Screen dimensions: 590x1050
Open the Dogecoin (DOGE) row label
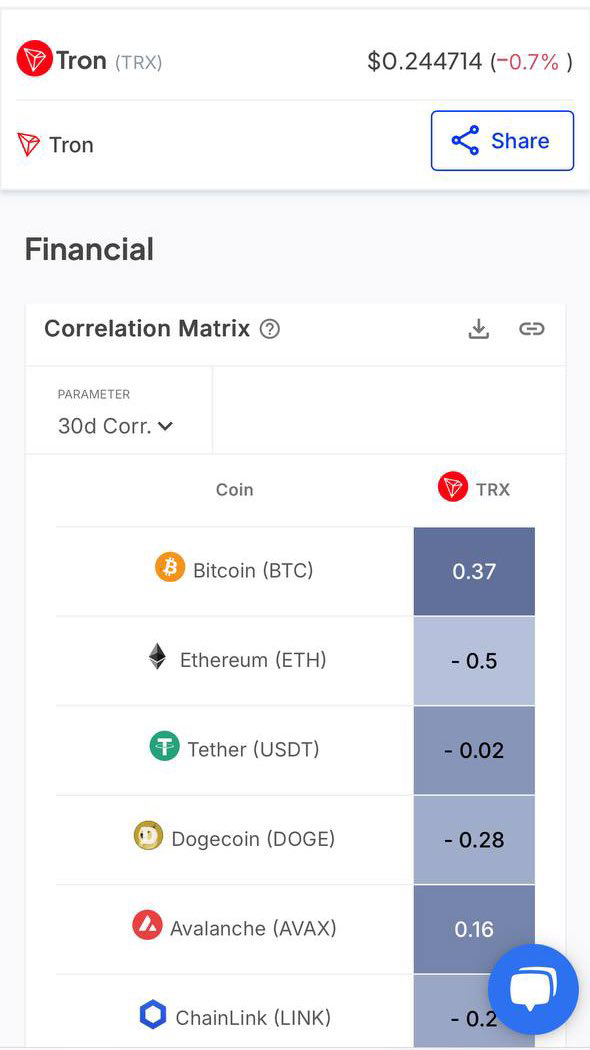253,838
